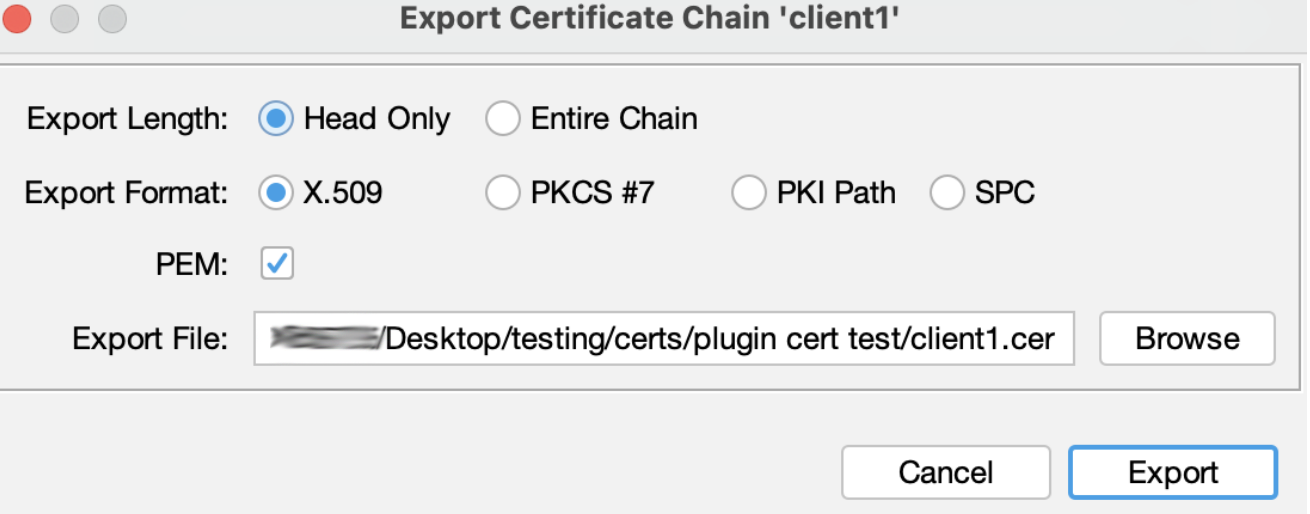Screen dimensions: 1310x514
Task: Choose PKI Path export format
Action: coord(749,192)
